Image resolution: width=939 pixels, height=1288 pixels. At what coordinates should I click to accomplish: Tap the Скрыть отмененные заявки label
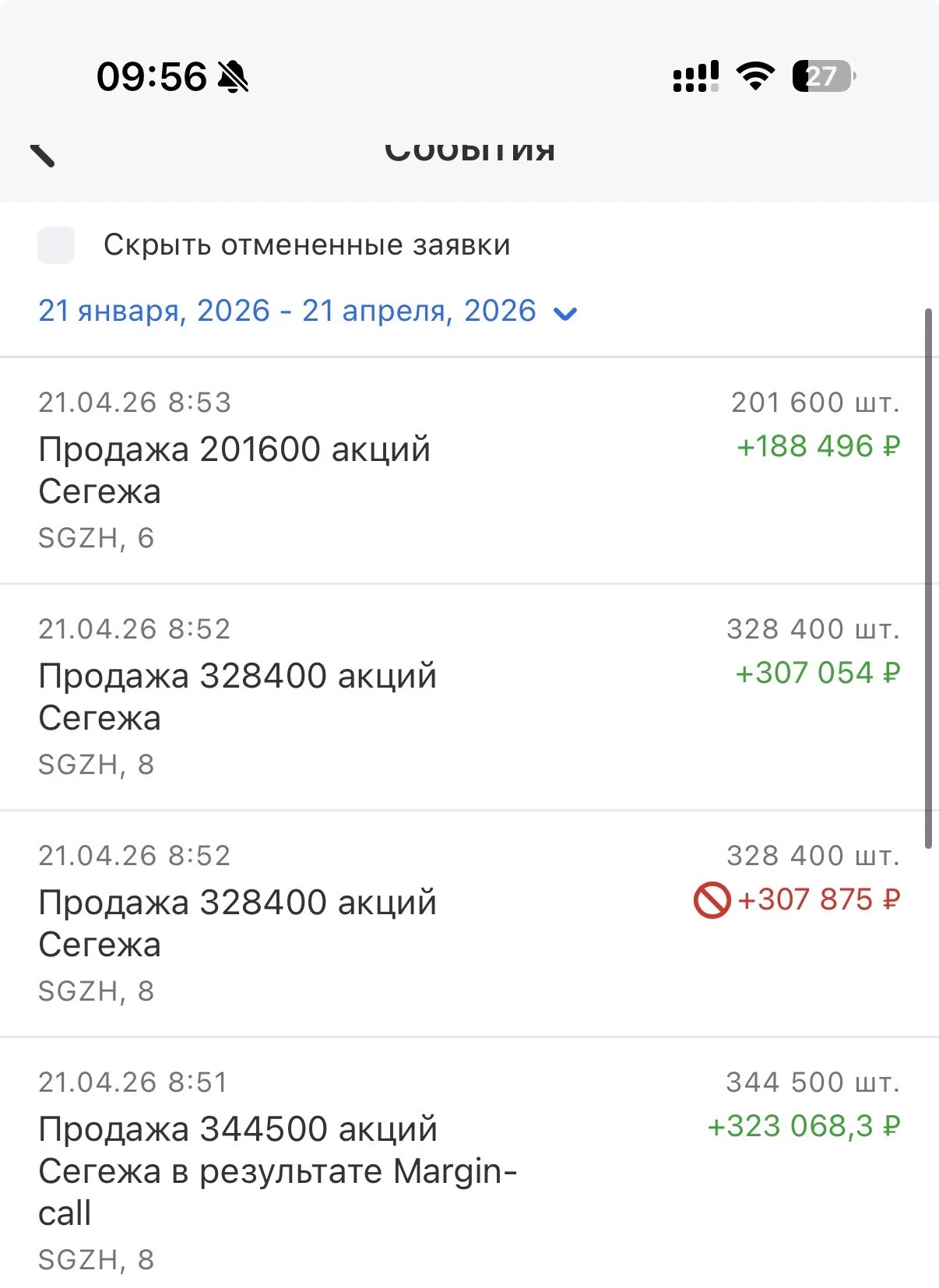pos(307,245)
